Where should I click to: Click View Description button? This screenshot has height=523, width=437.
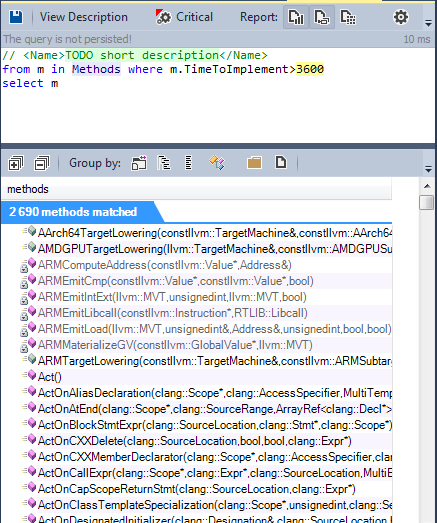coord(84,17)
